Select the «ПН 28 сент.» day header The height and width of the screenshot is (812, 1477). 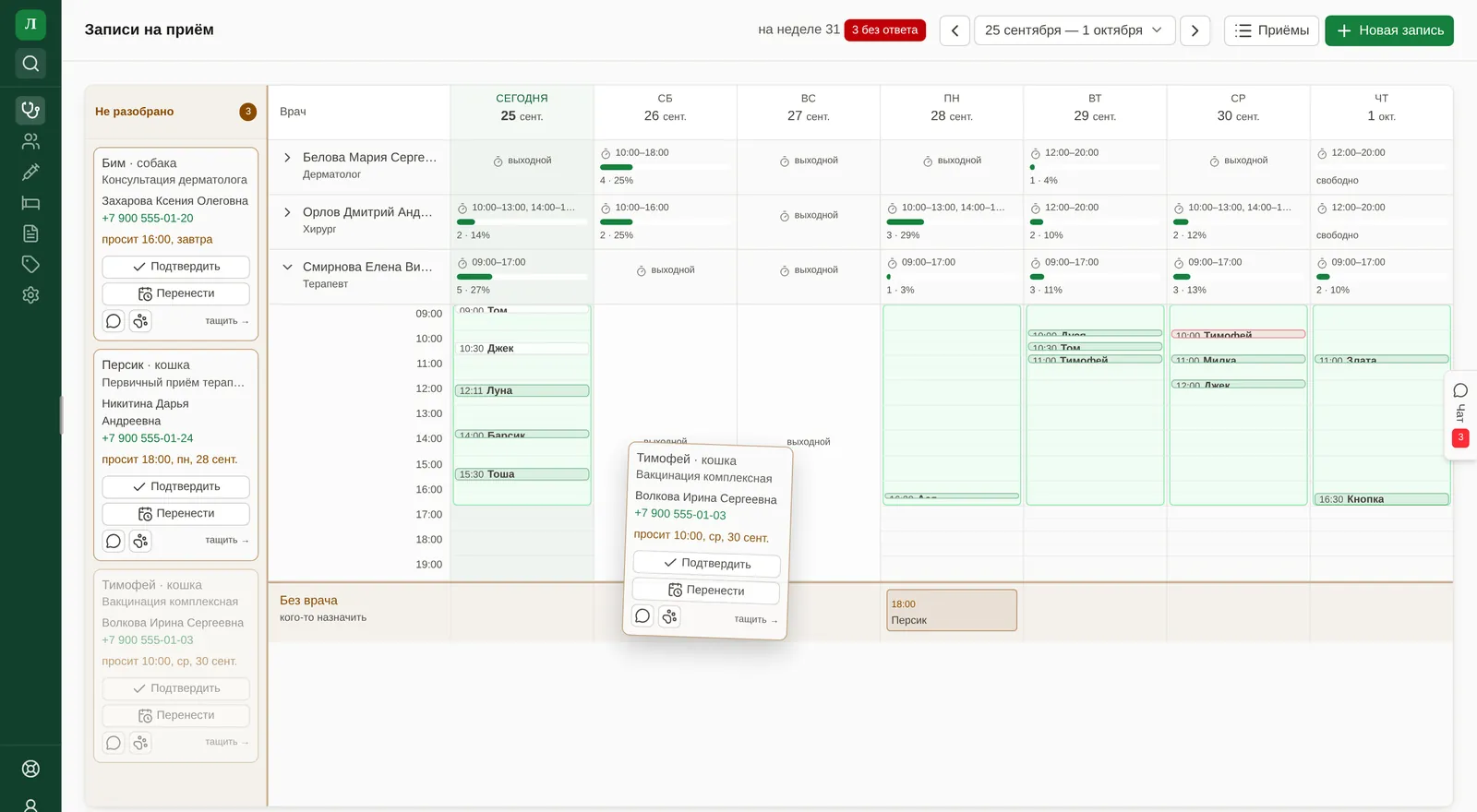coord(952,107)
